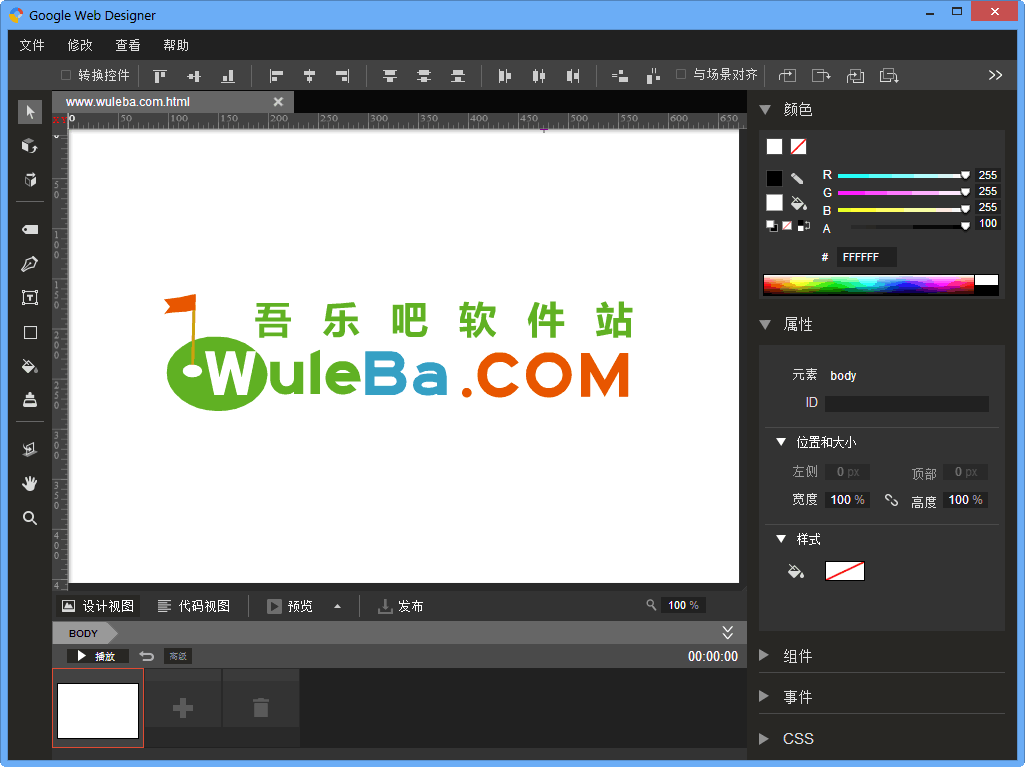
Task: Click the fill bucket icon in color panel
Action: click(x=798, y=203)
